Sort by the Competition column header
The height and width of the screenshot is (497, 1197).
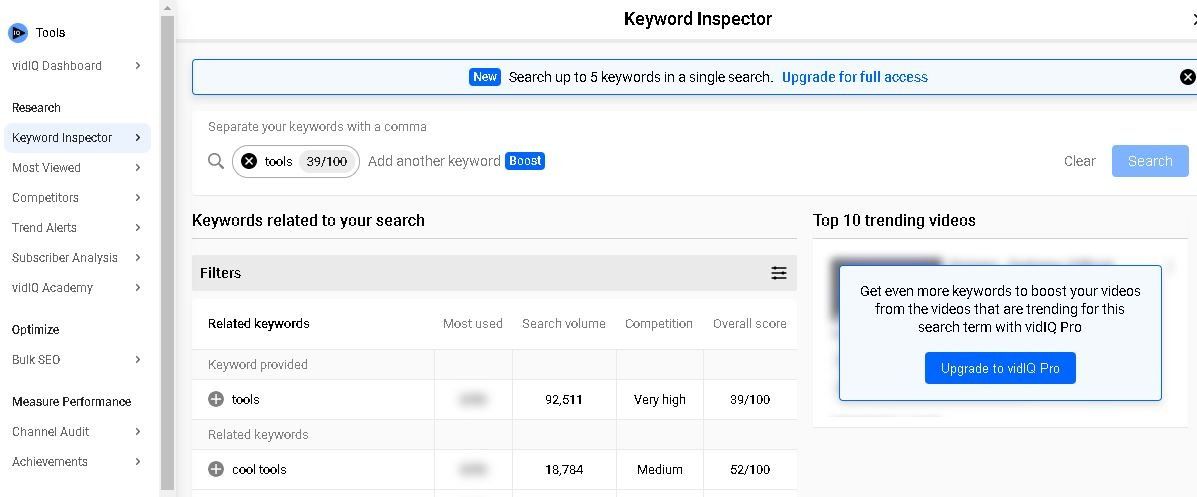[x=659, y=324]
